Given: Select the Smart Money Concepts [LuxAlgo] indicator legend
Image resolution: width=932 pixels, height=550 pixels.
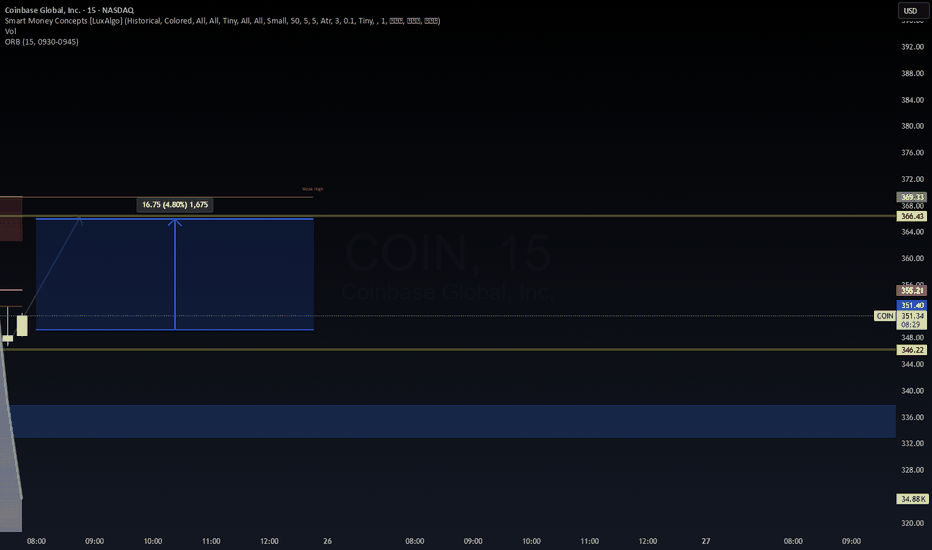Looking at the screenshot, I should click(x=222, y=21).
